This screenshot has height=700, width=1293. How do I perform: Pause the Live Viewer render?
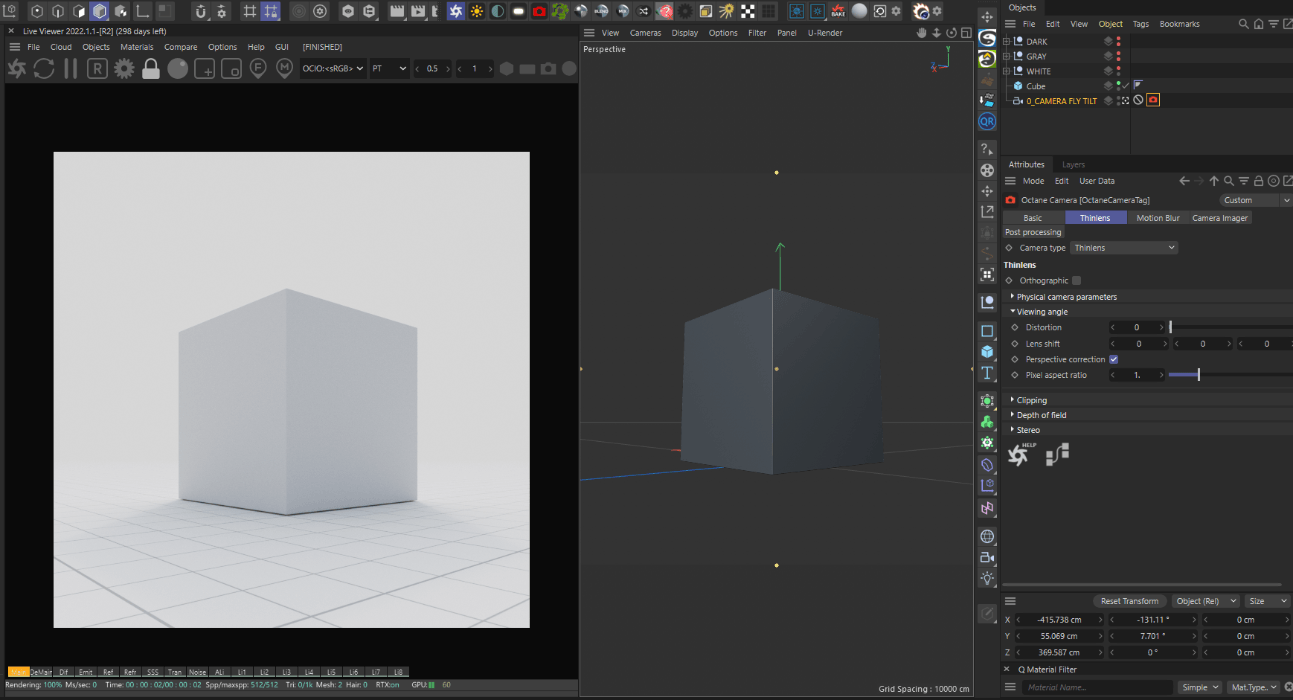(70, 69)
